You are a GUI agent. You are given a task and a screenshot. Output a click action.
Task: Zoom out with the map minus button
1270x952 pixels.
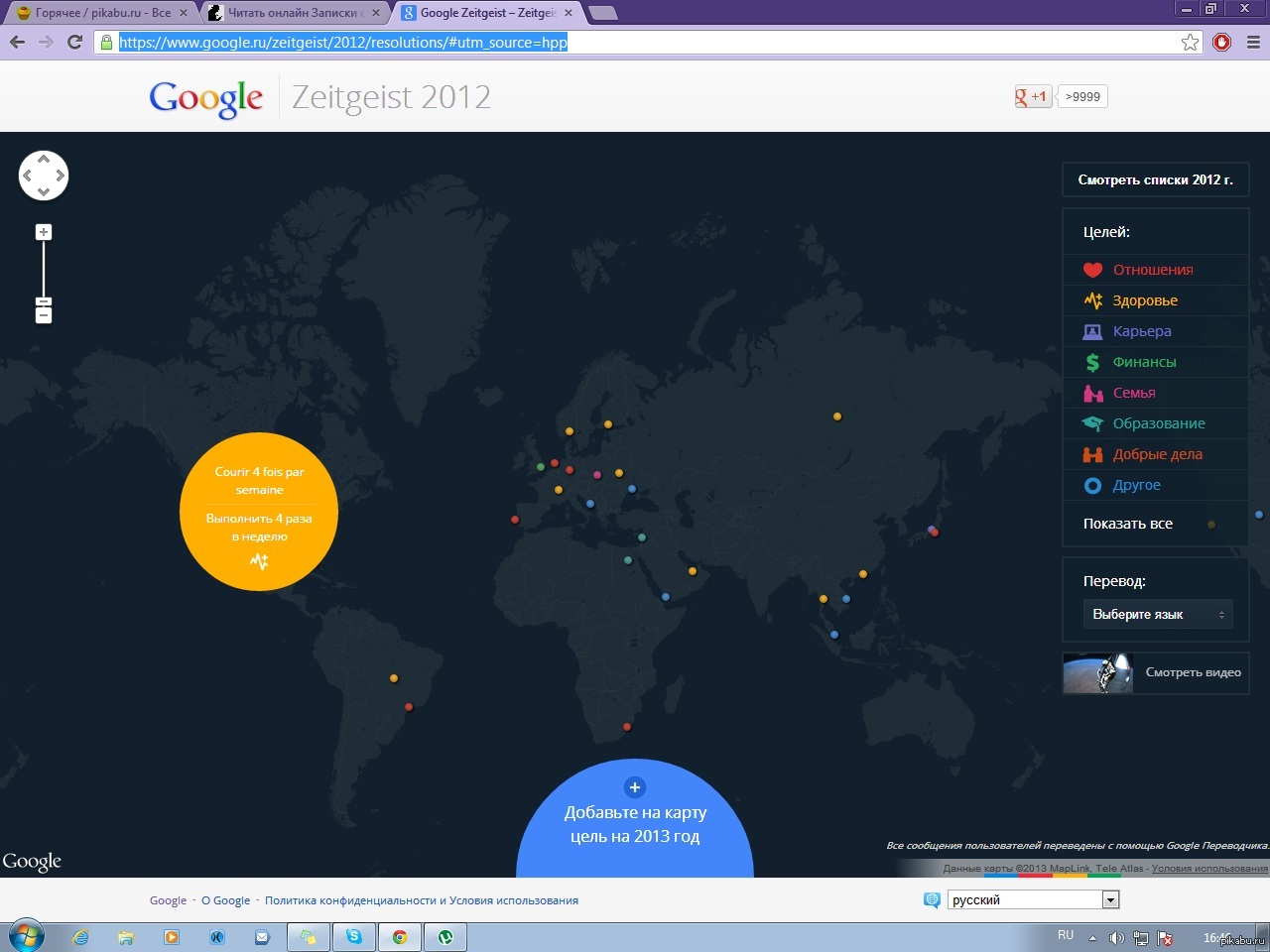(44, 315)
